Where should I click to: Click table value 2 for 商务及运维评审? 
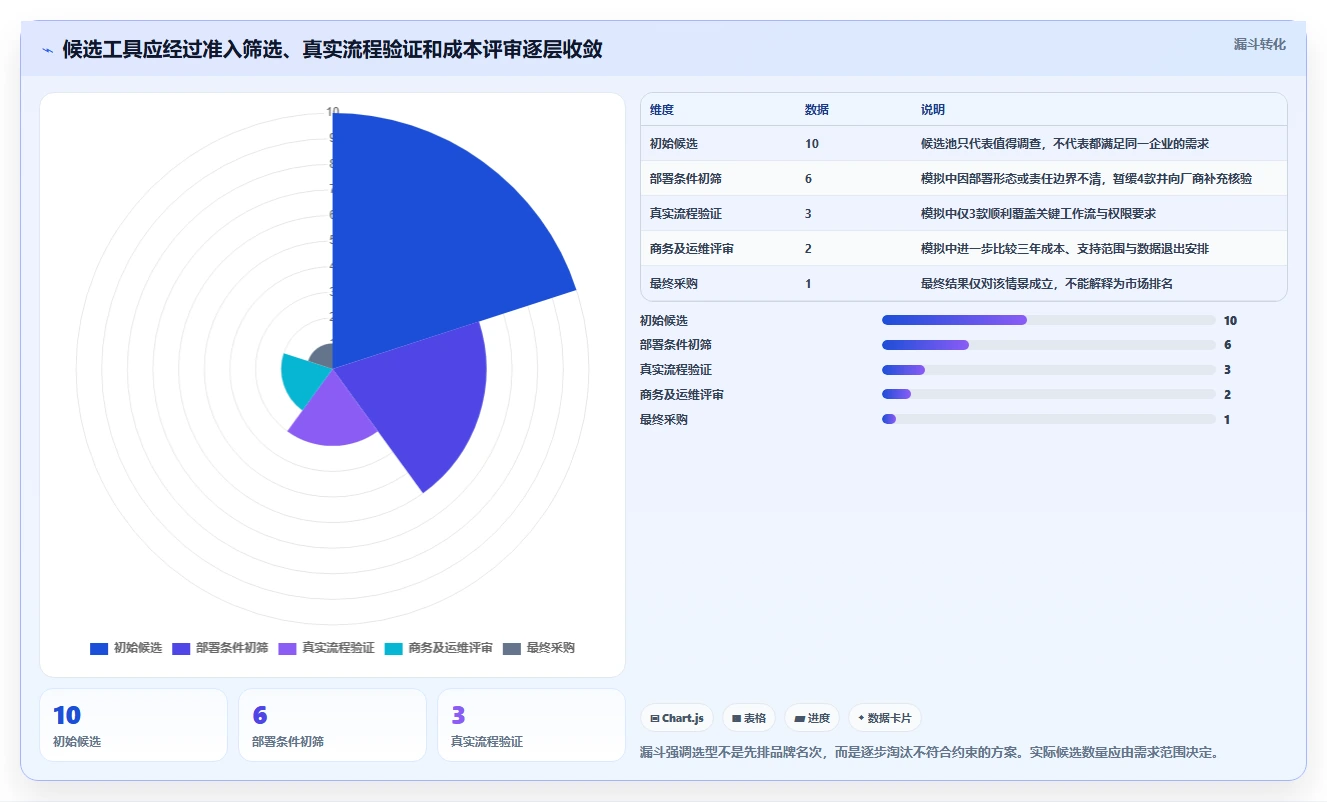pyautogui.click(x=808, y=248)
